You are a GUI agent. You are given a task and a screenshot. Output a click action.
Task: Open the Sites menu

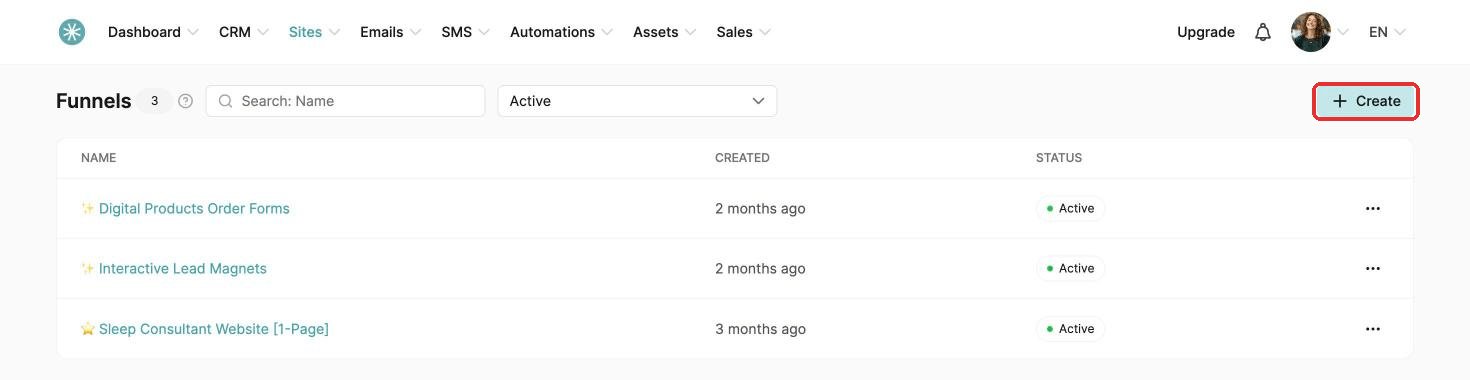[x=314, y=32]
